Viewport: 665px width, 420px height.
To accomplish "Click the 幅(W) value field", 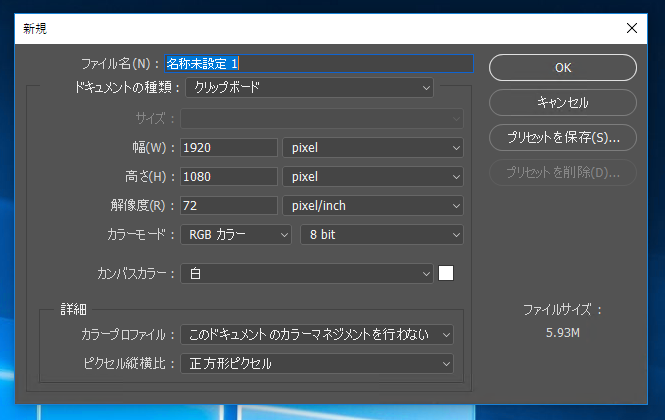I will point(229,148).
